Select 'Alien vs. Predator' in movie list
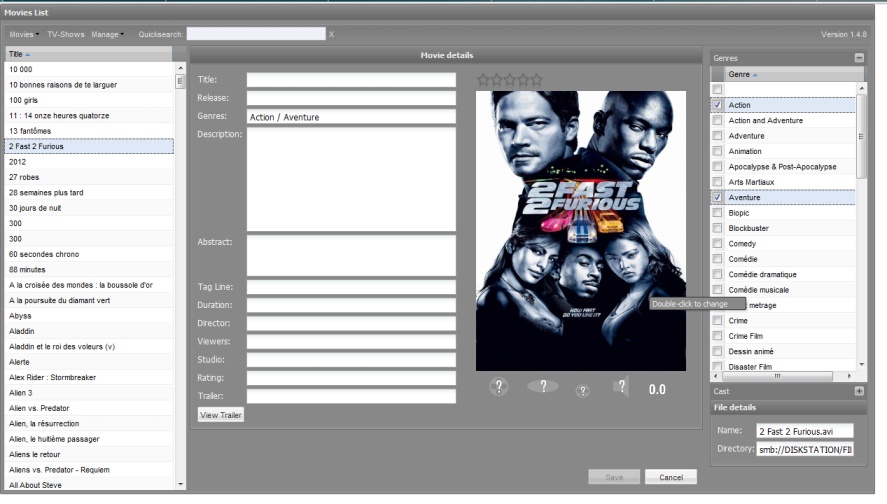 tap(89, 408)
